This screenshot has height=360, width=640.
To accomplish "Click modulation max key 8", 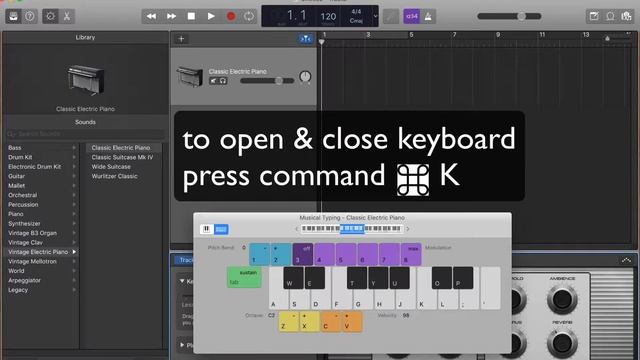I will click(x=411, y=254).
